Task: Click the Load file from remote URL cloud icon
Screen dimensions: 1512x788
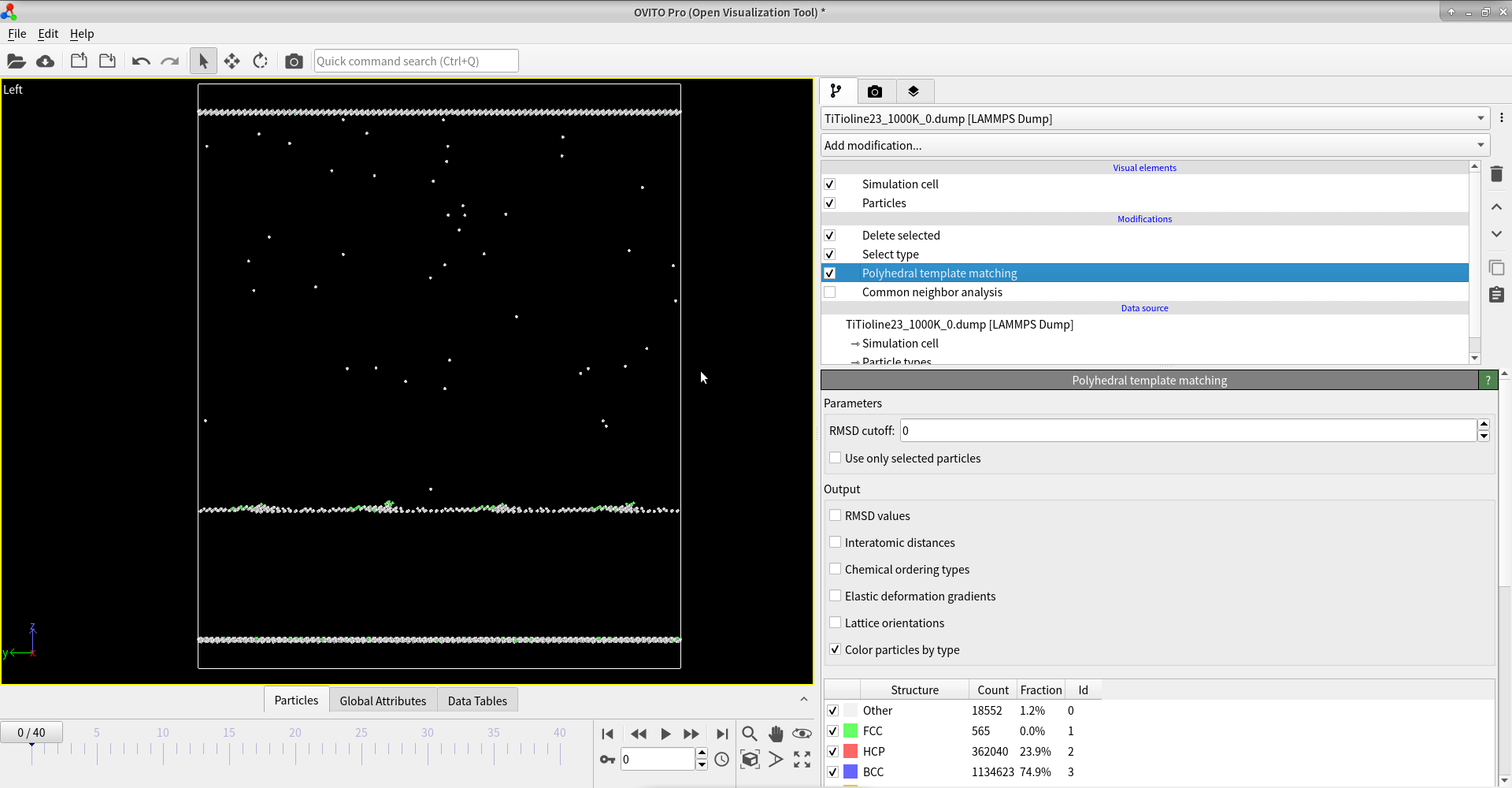Action: [x=46, y=61]
